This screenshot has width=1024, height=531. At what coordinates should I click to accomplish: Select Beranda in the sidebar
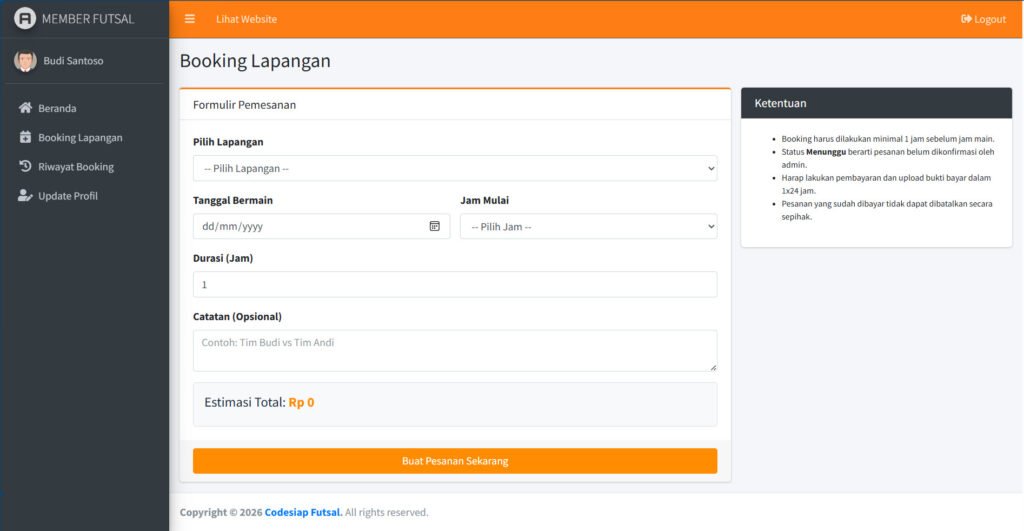click(x=57, y=108)
